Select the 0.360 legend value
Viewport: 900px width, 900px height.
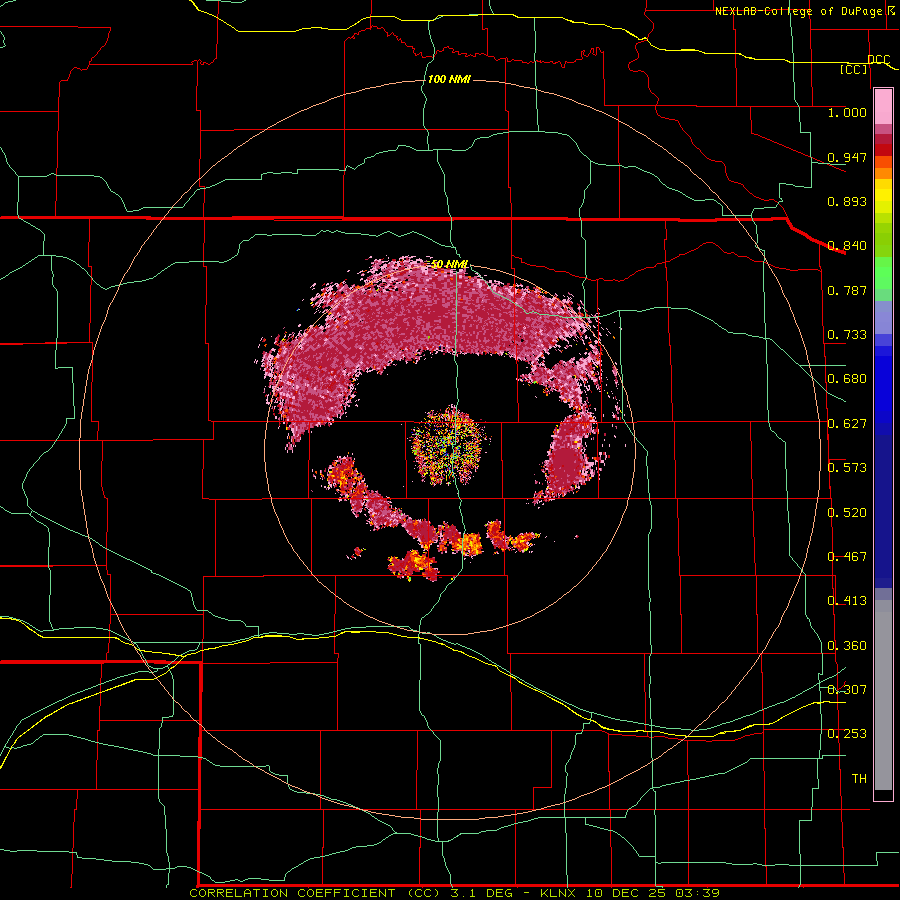847,646
